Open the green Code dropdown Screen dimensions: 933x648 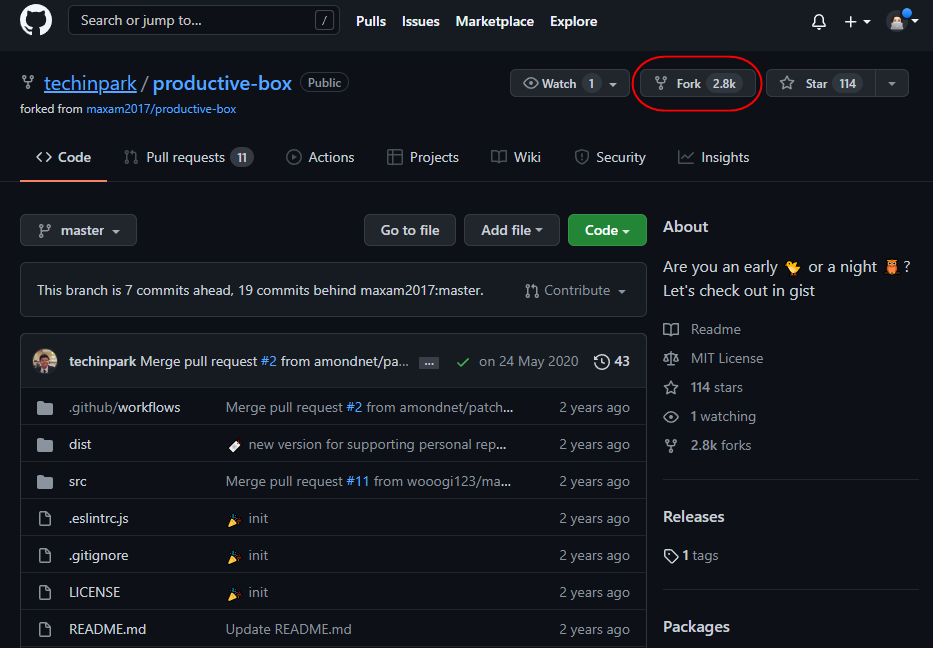(x=607, y=230)
